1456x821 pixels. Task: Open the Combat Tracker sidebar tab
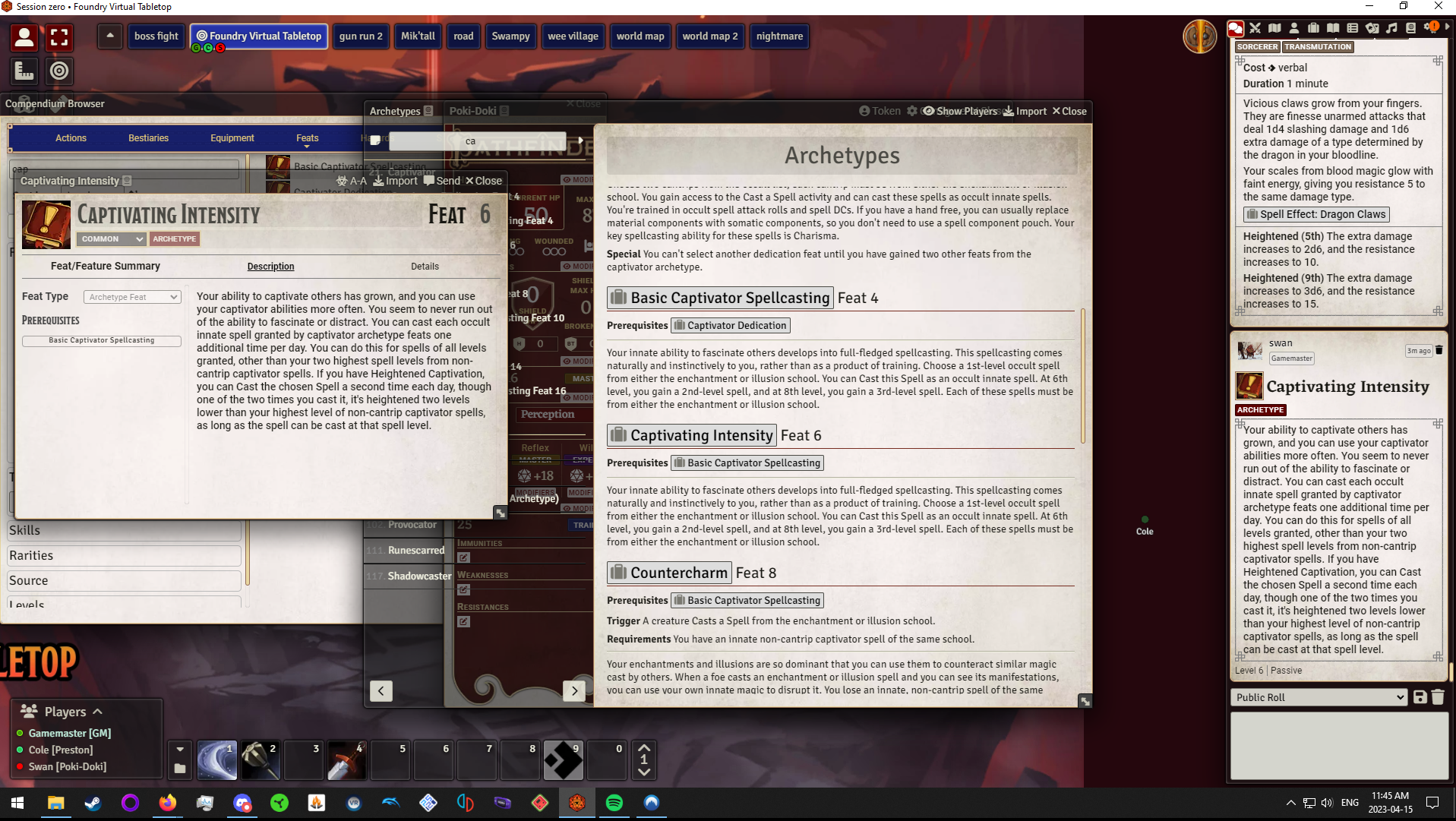point(1255,28)
